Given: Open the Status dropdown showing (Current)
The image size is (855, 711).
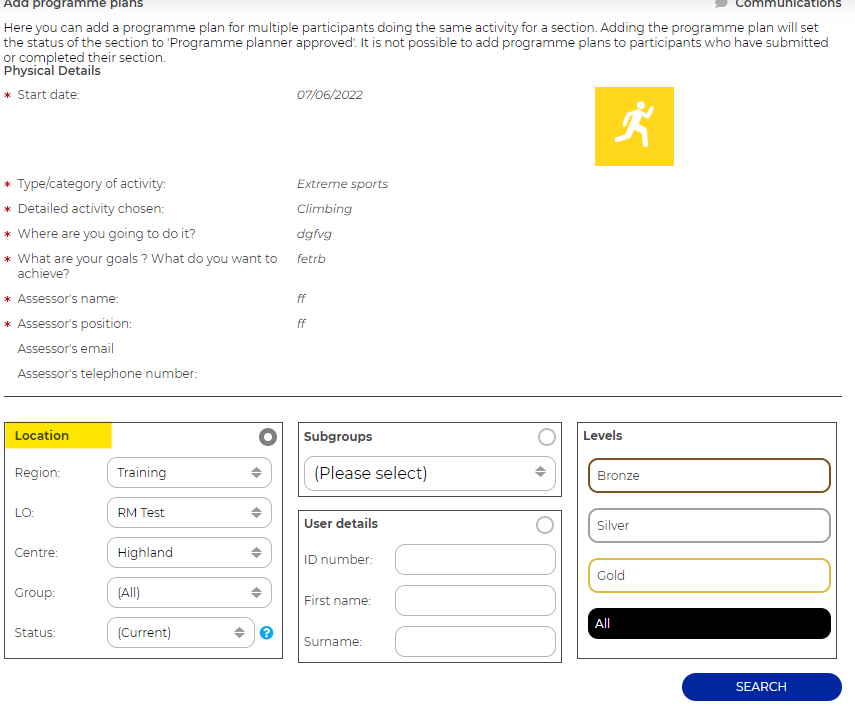Looking at the screenshot, I should pos(181,632).
